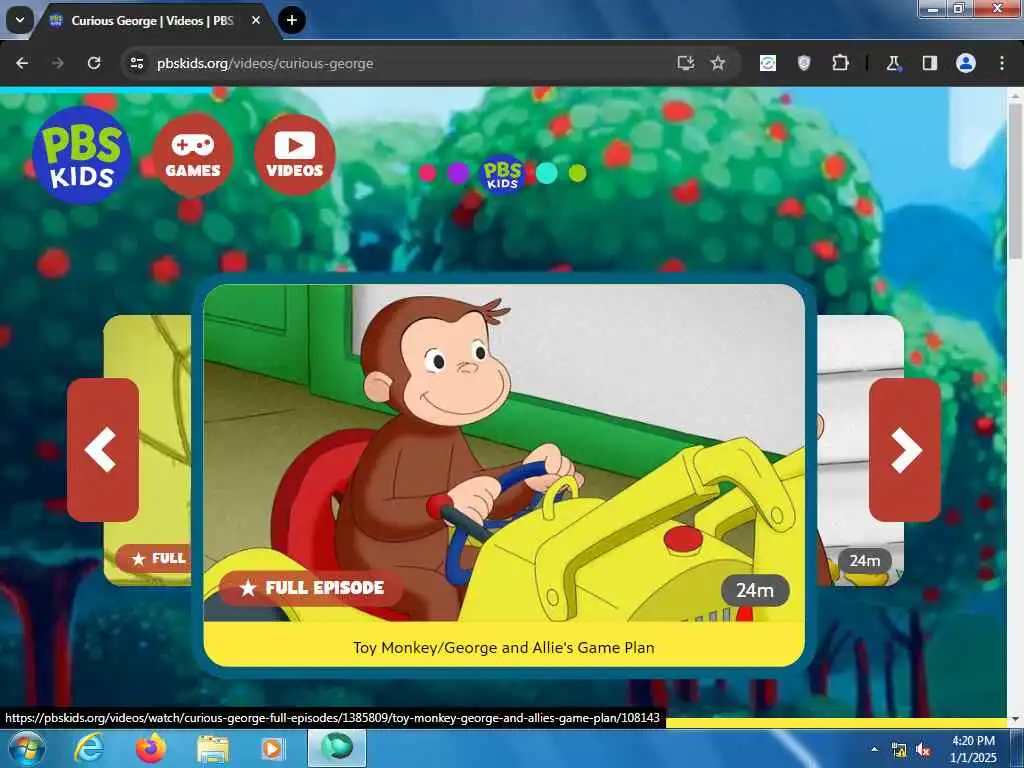Click the purple loading dot
The width and height of the screenshot is (1024, 768).
[458, 173]
